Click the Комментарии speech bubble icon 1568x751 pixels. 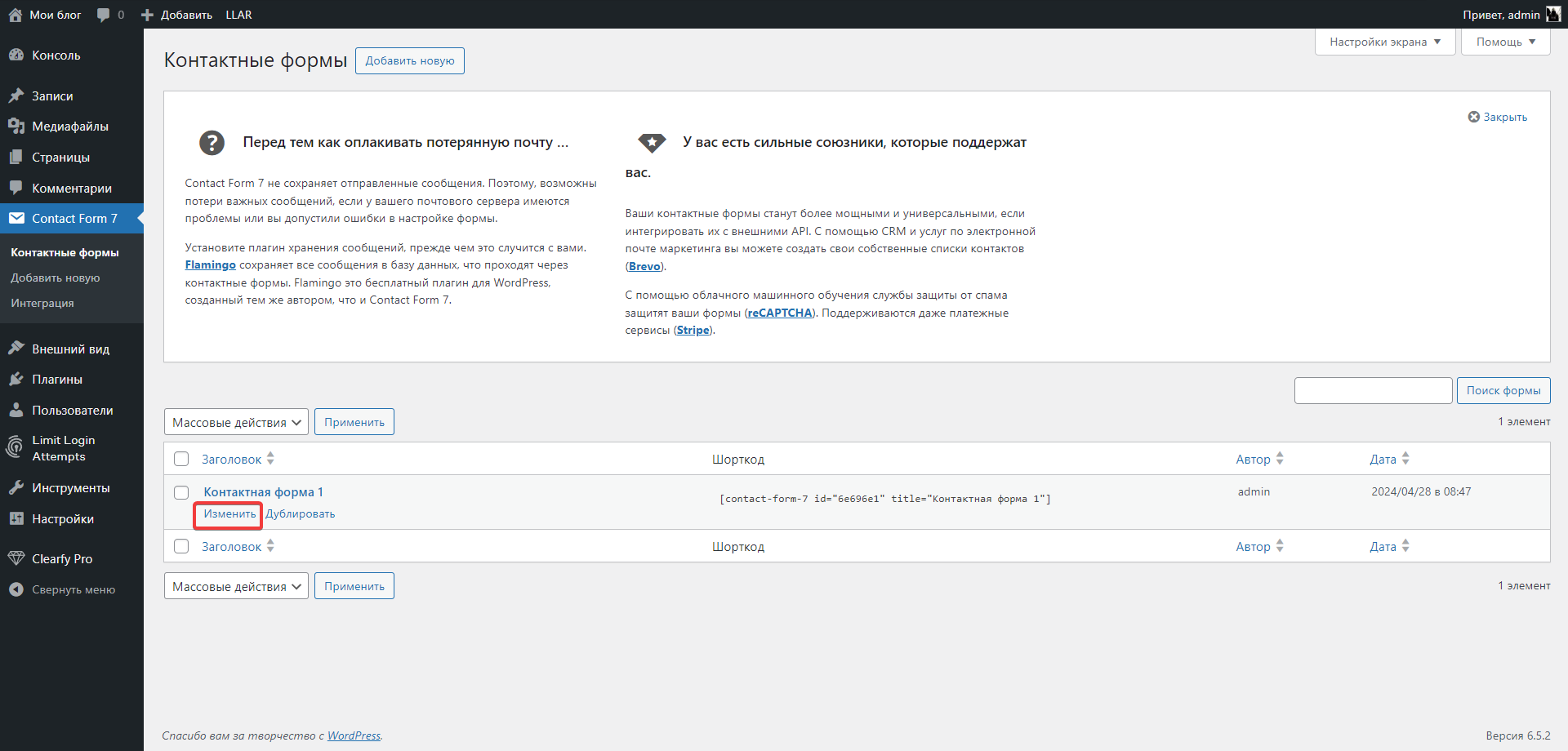[x=16, y=188]
